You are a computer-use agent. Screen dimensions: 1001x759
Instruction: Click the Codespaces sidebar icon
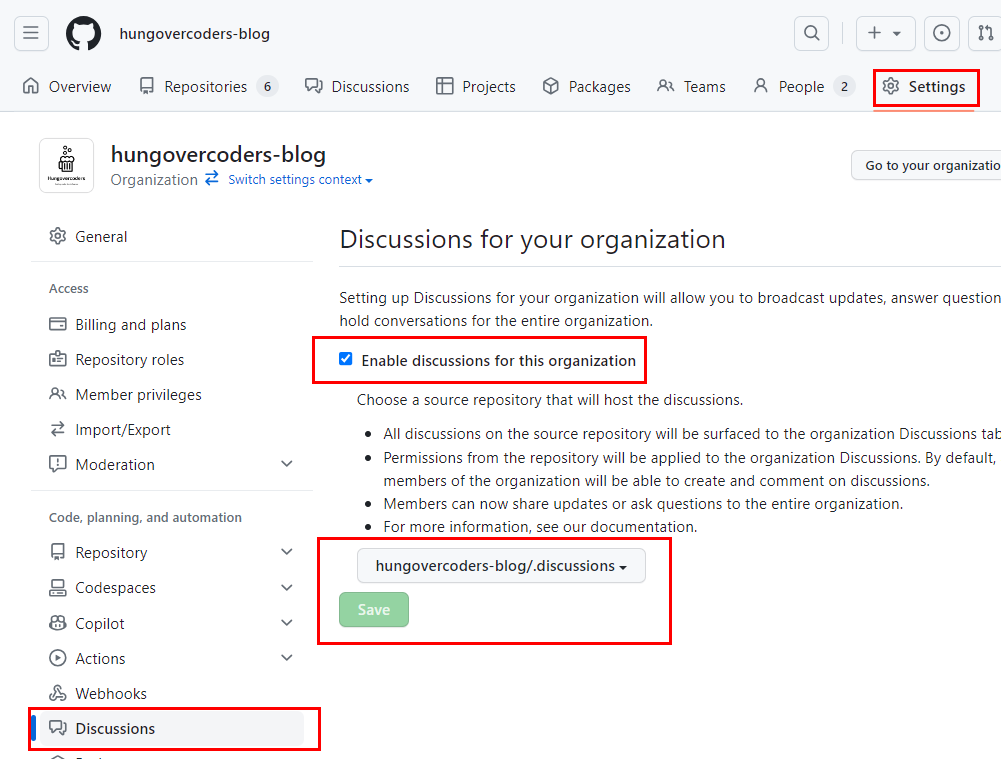point(57,587)
